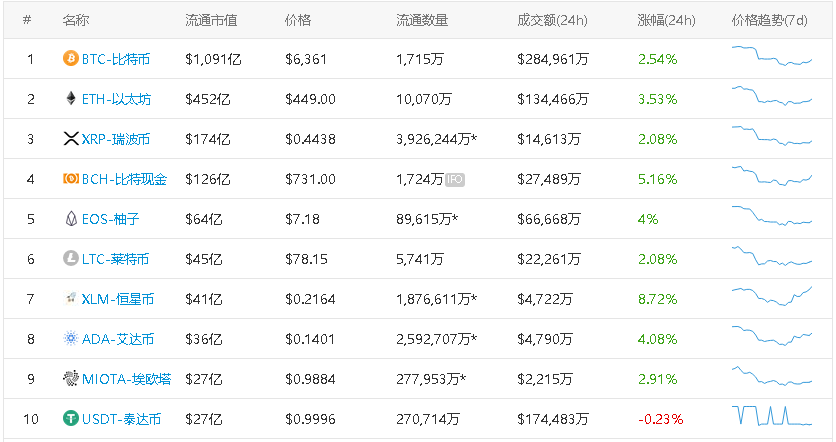View MIOTA 7-day price trend chart
This screenshot has width=836, height=442.
772,375
